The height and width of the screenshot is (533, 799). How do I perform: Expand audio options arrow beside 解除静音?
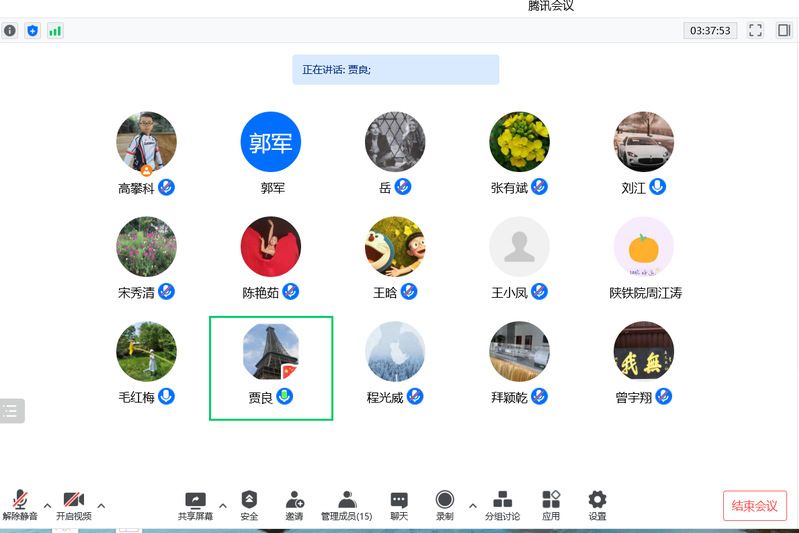(x=47, y=504)
